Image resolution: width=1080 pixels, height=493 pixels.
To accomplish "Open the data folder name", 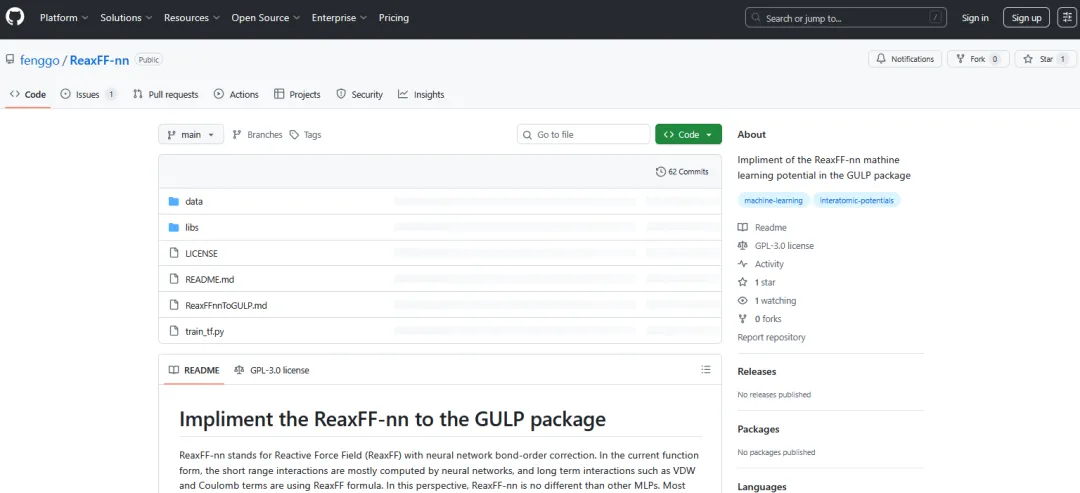I will click(x=194, y=202).
